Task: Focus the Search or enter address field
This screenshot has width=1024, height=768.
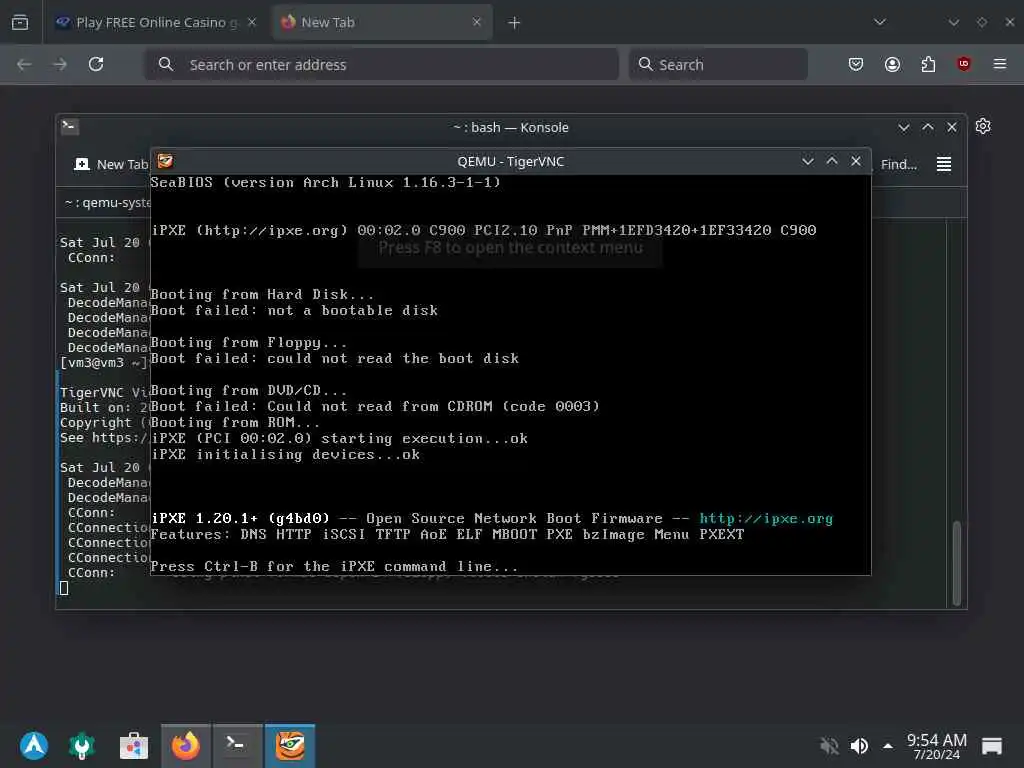Action: coord(381,64)
